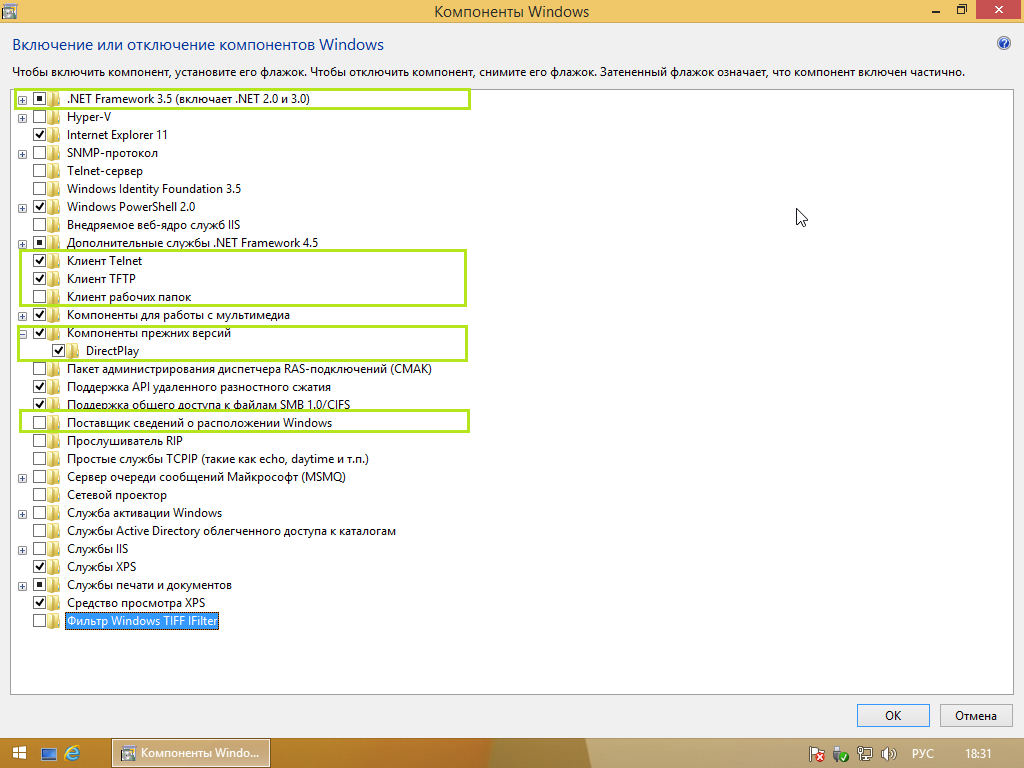This screenshot has width=1024, height=768.
Task: Open the Windows Start button
Action: 18,753
